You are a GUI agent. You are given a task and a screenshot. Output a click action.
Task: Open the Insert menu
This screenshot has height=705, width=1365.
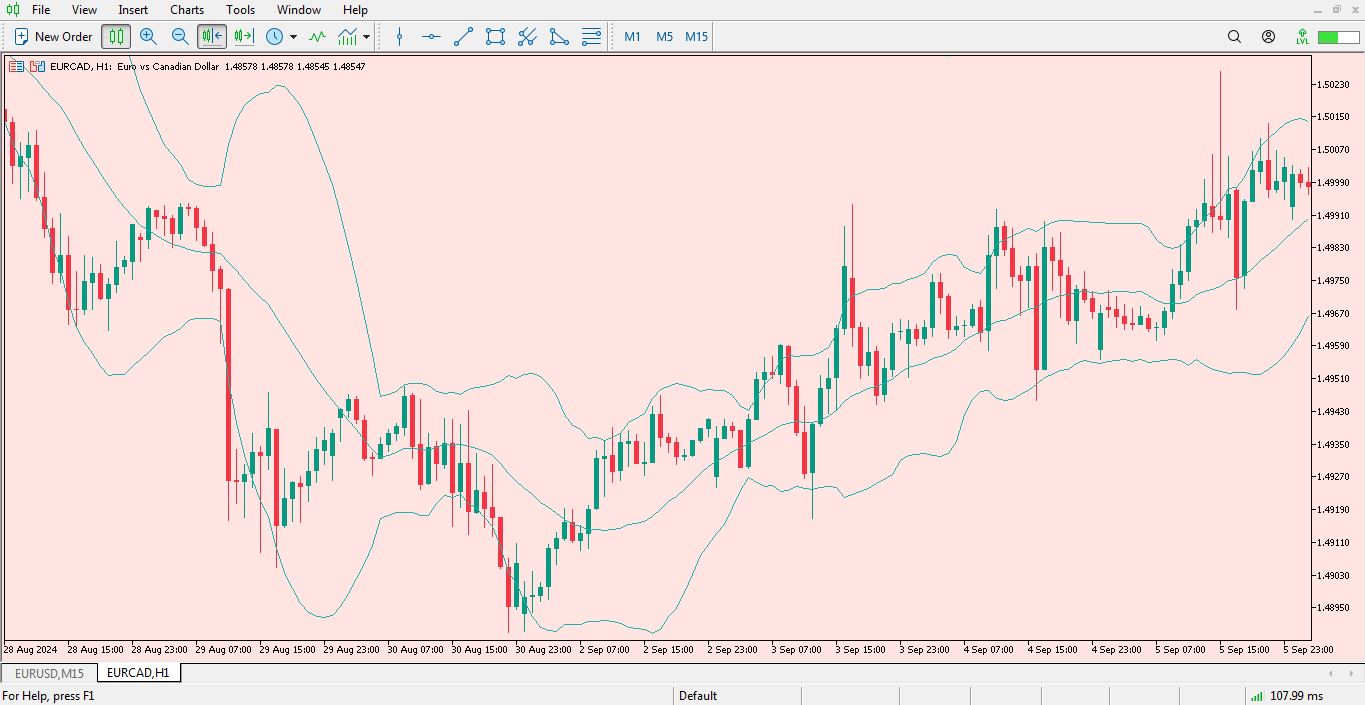133,10
